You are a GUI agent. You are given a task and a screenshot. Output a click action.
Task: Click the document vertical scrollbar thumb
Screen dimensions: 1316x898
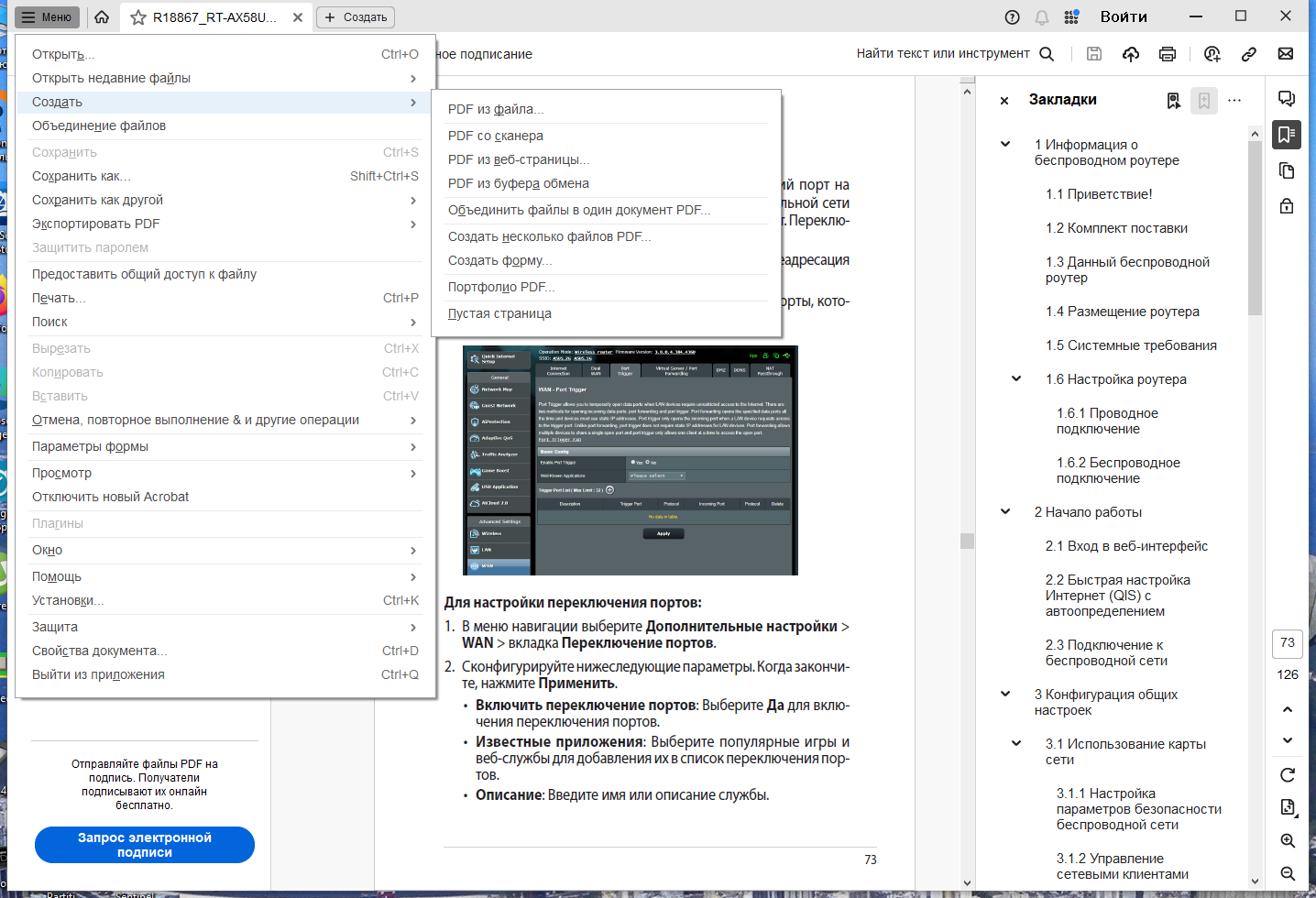tap(967, 541)
